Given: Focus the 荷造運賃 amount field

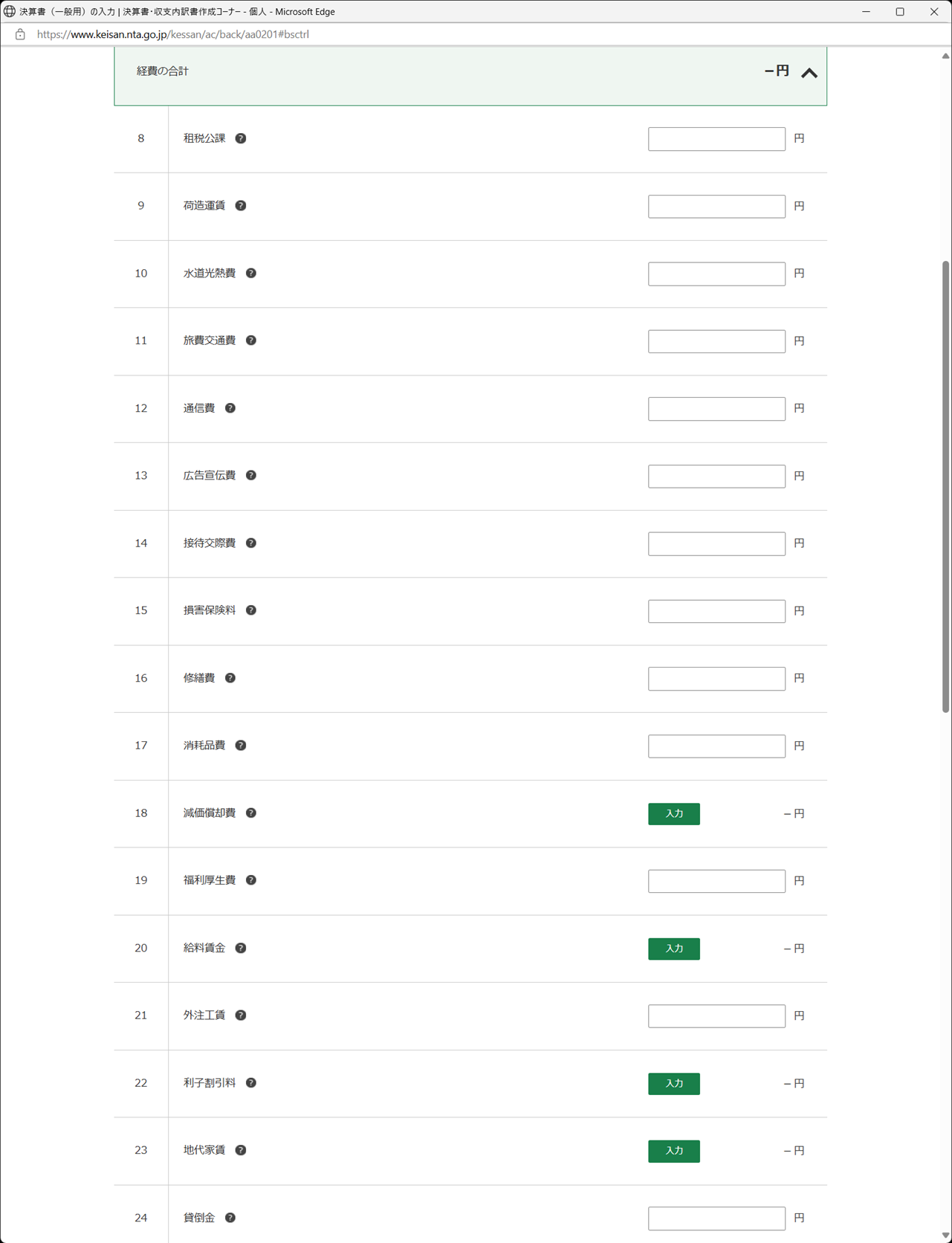Looking at the screenshot, I should 716,206.
